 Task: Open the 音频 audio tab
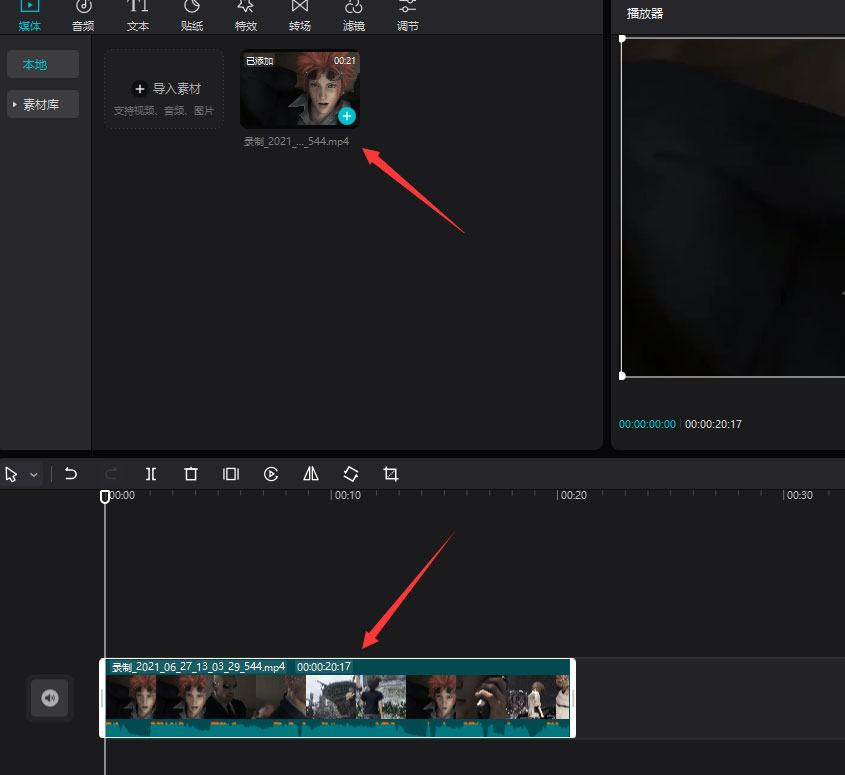[x=84, y=15]
